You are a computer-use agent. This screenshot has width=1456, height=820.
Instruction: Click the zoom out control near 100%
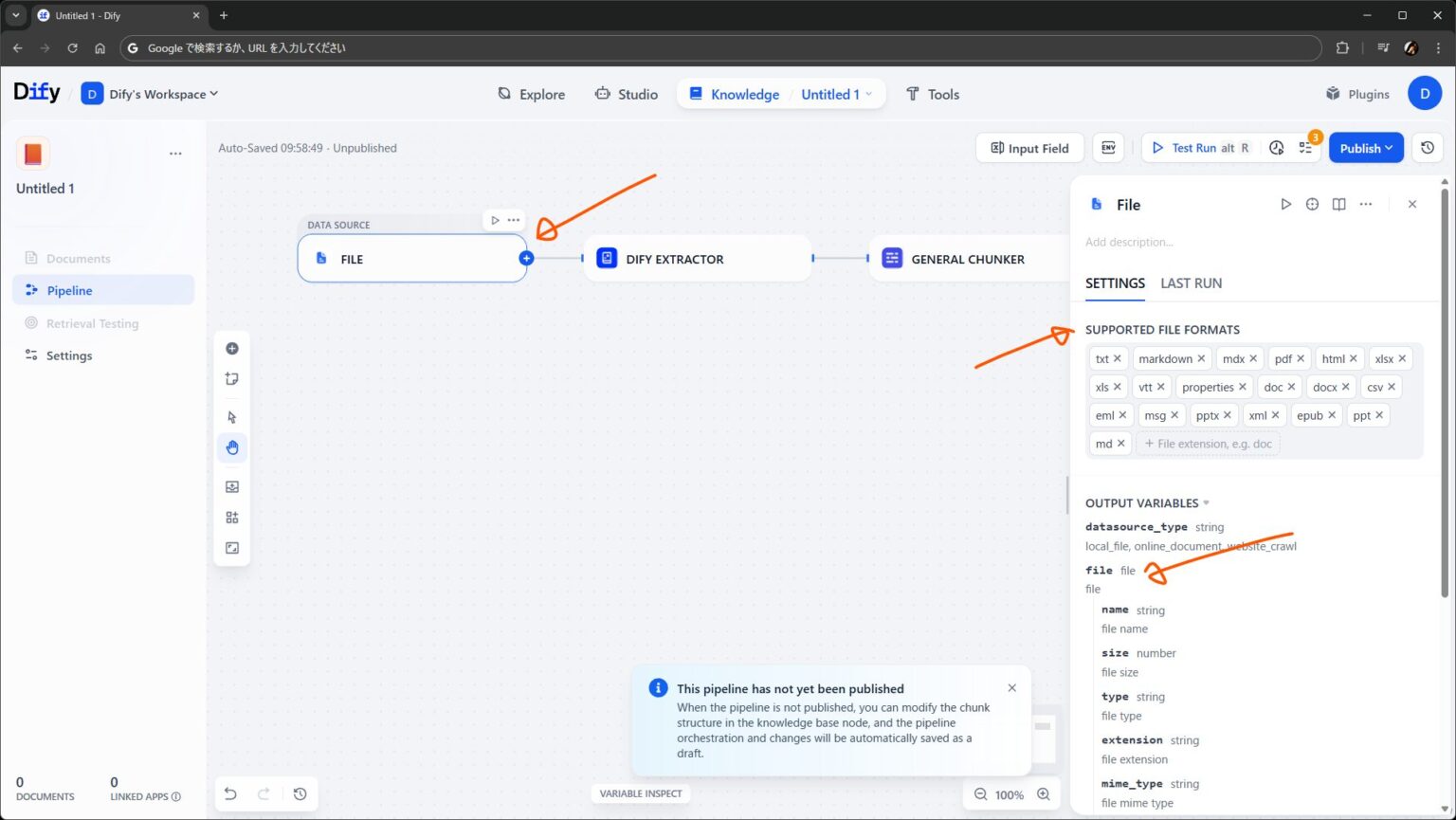pos(980,793)
